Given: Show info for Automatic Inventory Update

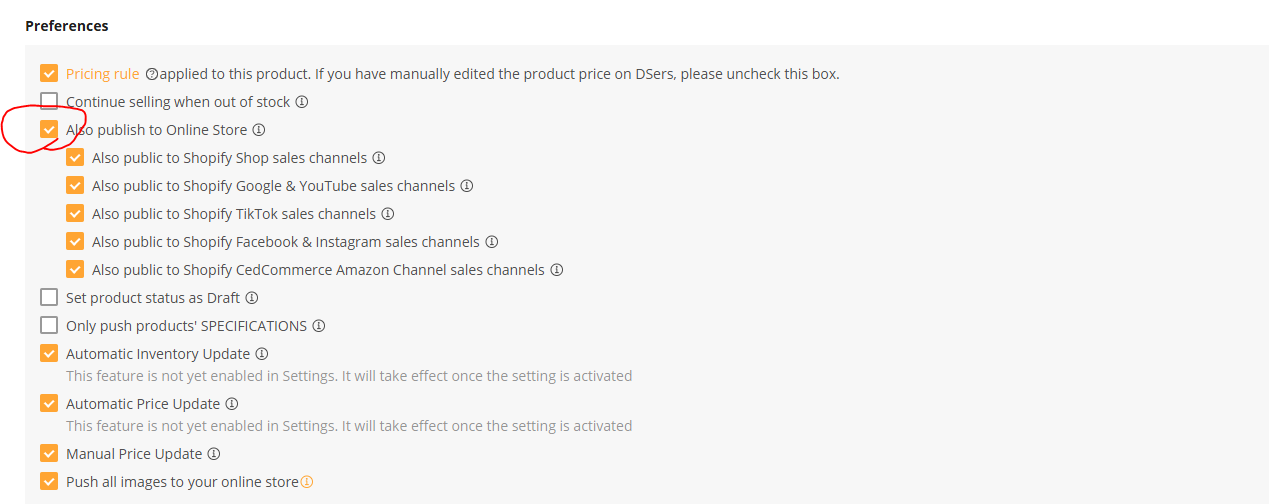Looking at the screenshot, I should click(262, 354).
